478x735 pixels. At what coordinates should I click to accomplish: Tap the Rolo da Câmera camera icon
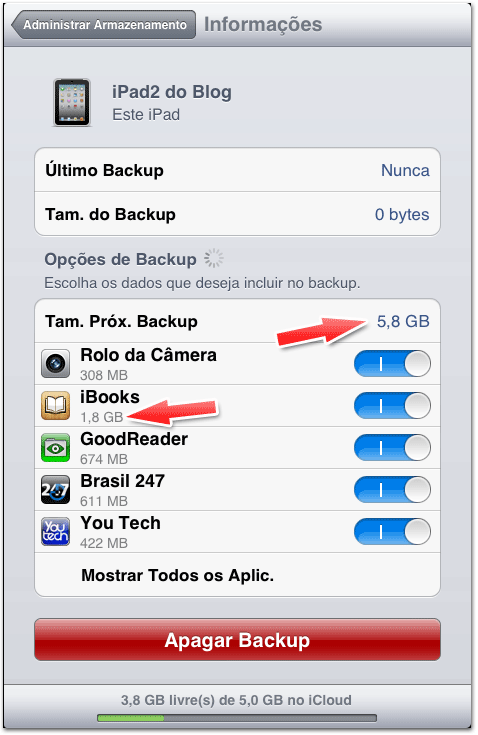pyautogui.click(x=55, y=363)
